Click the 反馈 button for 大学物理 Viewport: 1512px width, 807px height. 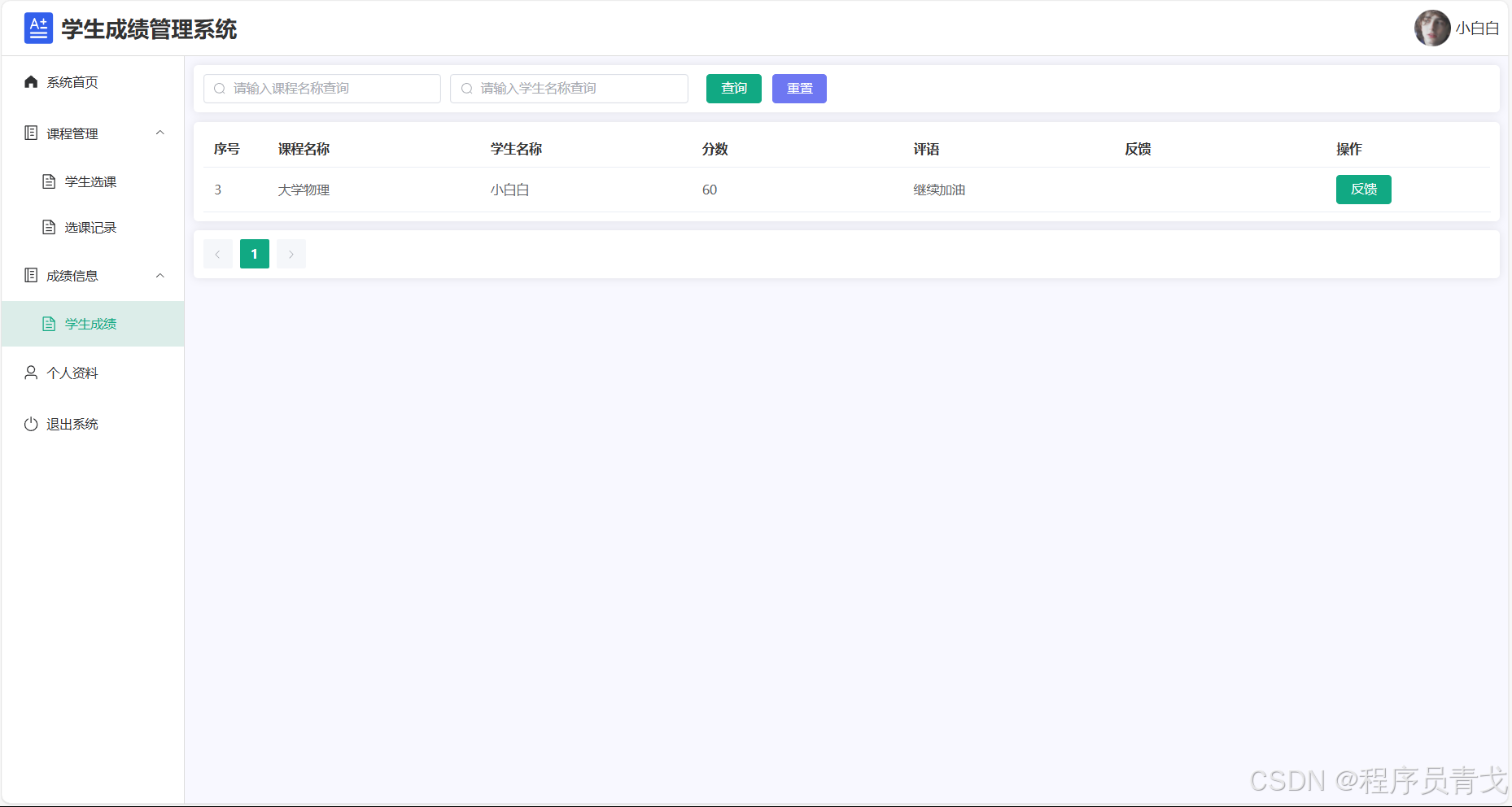pyautogui.click(x=1363, y=189)
